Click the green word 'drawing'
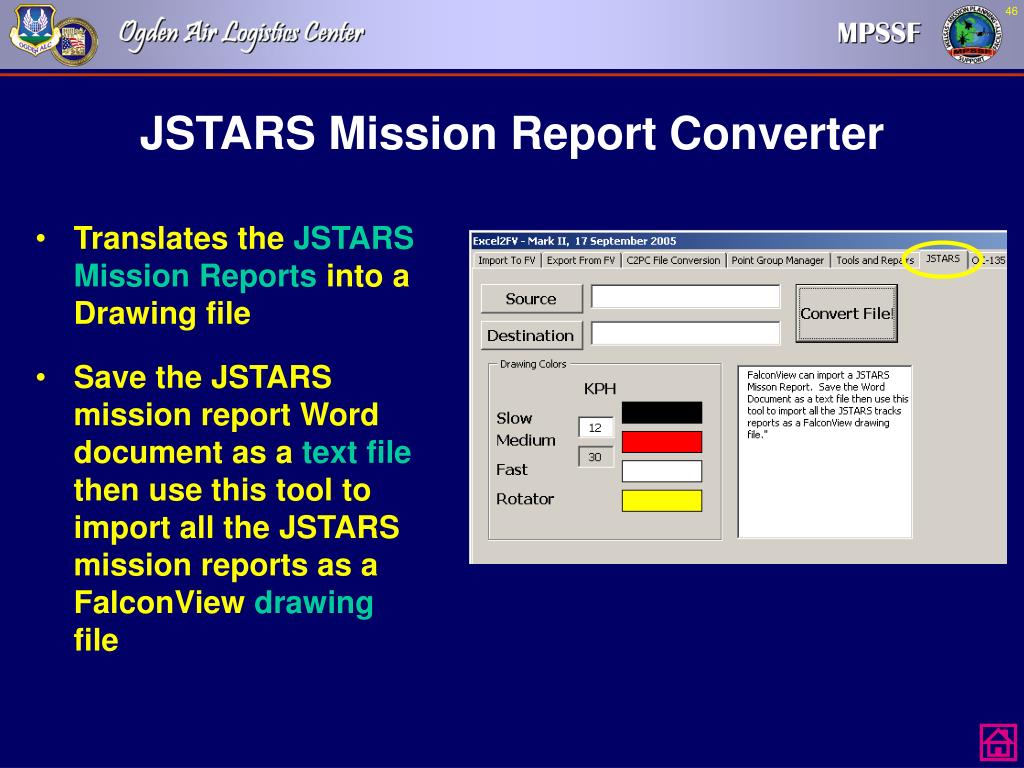Screen dimensions: 1024x768 click(313, 603)
